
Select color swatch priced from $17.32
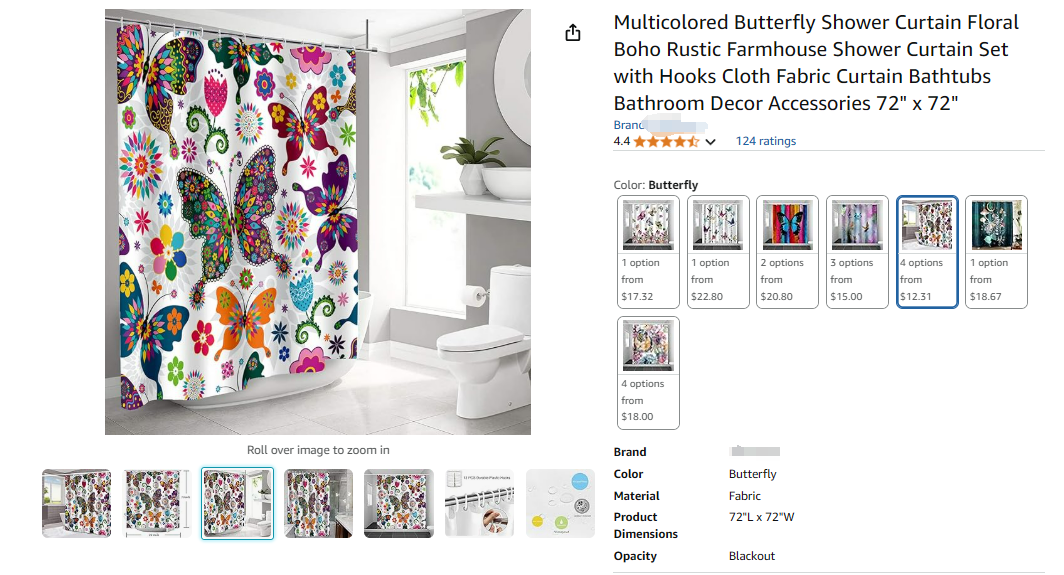pyautogui.click(x=648, y=252)
